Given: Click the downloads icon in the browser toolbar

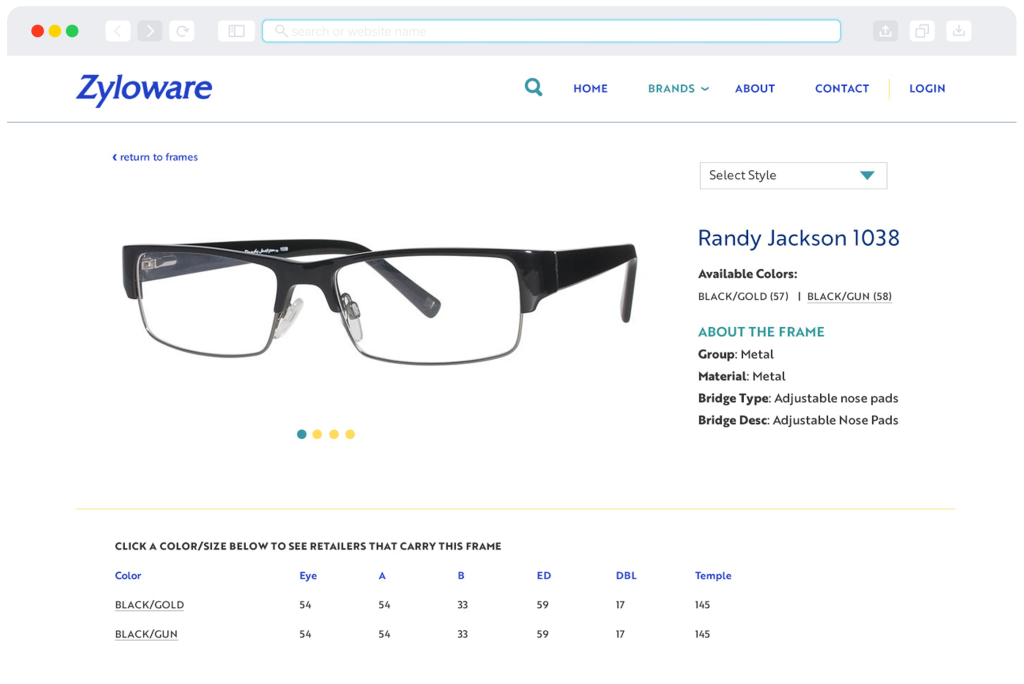Looking at the screenshot, I should point(958,31).
